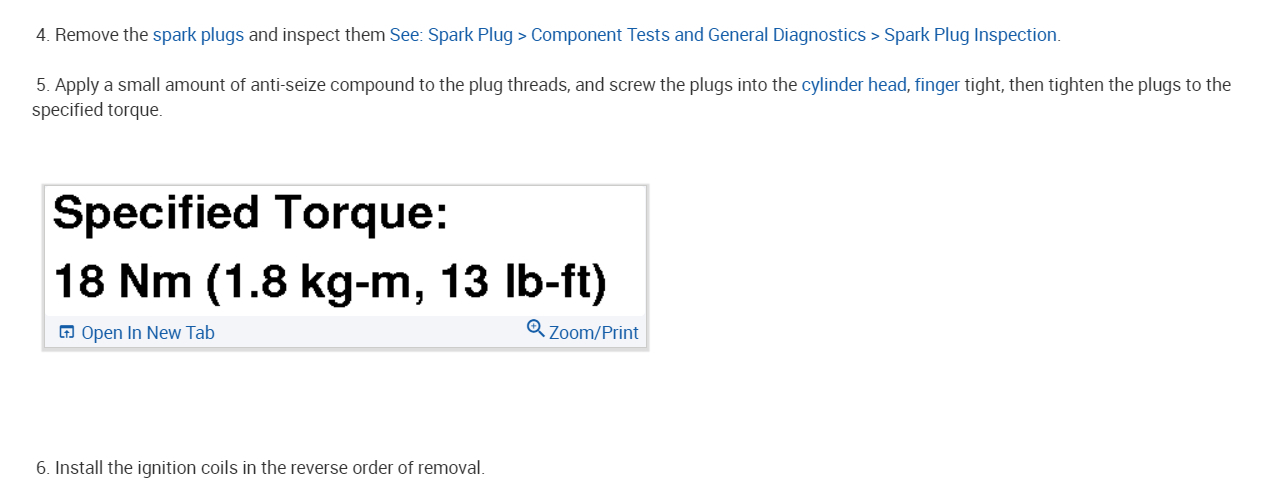Click the ">" separator after "Spark Plug"
Viewport: 1263px width, 500px height.
(x=521, y=35)
